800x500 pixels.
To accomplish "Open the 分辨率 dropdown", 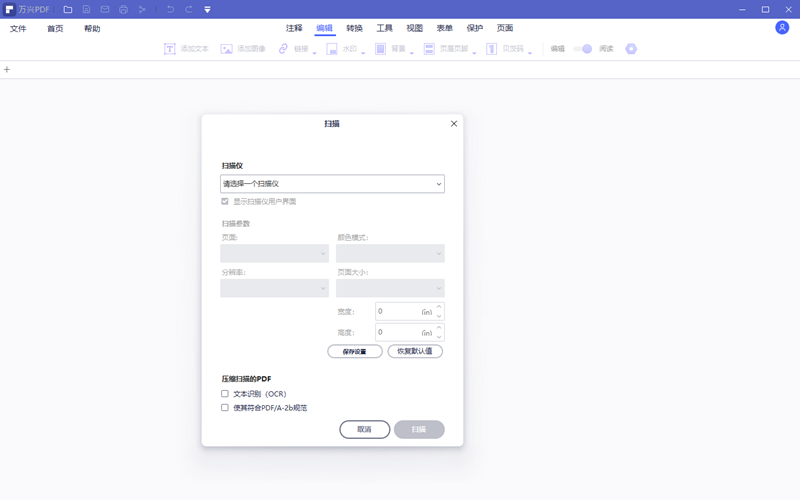I will pos(274,288).
